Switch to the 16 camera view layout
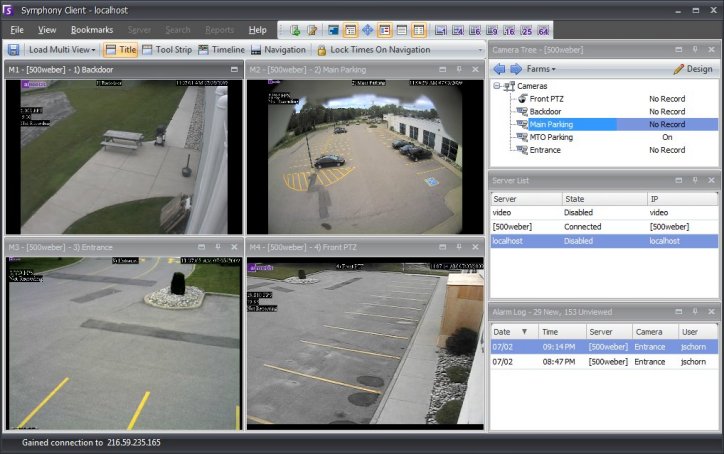Screen dimensions: 724x454 509,30
